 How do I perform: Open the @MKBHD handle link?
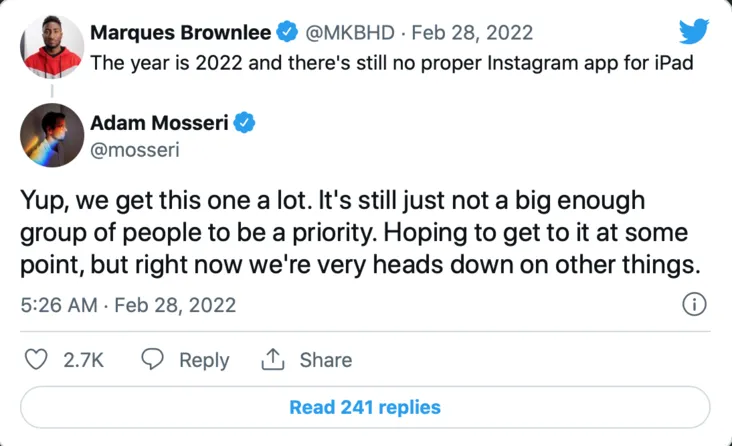[x=346, y=33]
